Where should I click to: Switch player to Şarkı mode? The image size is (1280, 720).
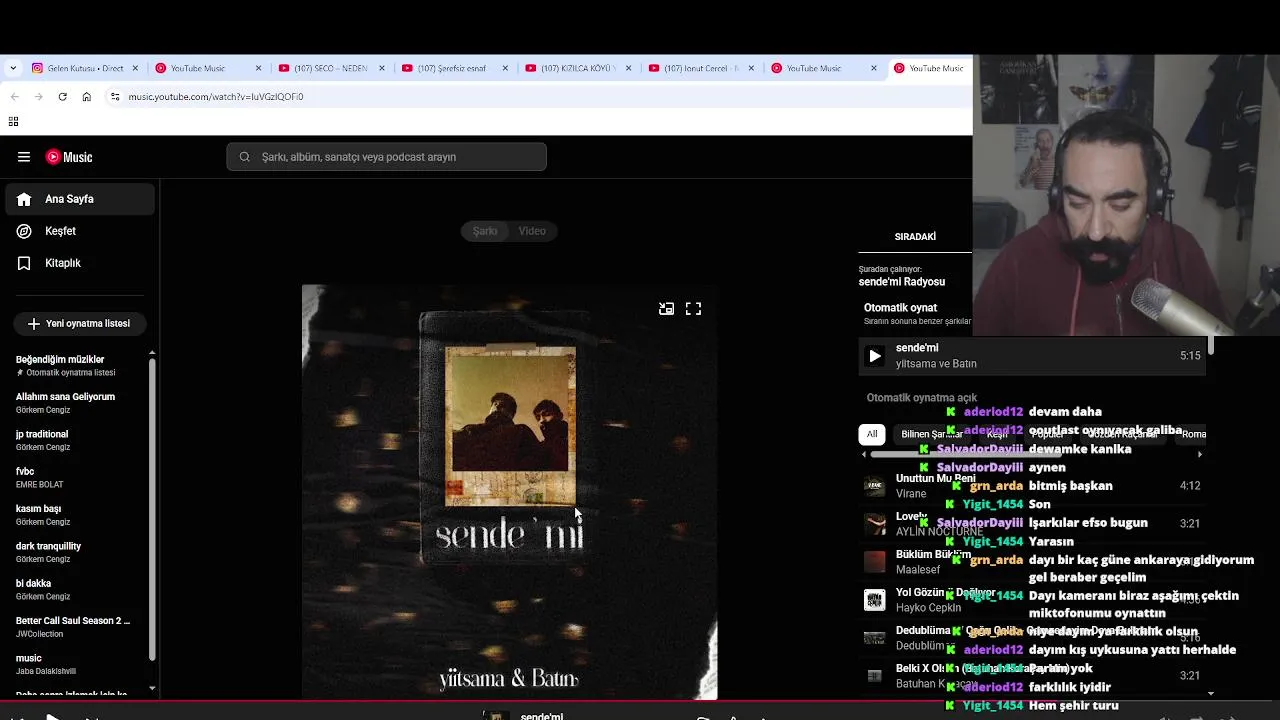485,231
